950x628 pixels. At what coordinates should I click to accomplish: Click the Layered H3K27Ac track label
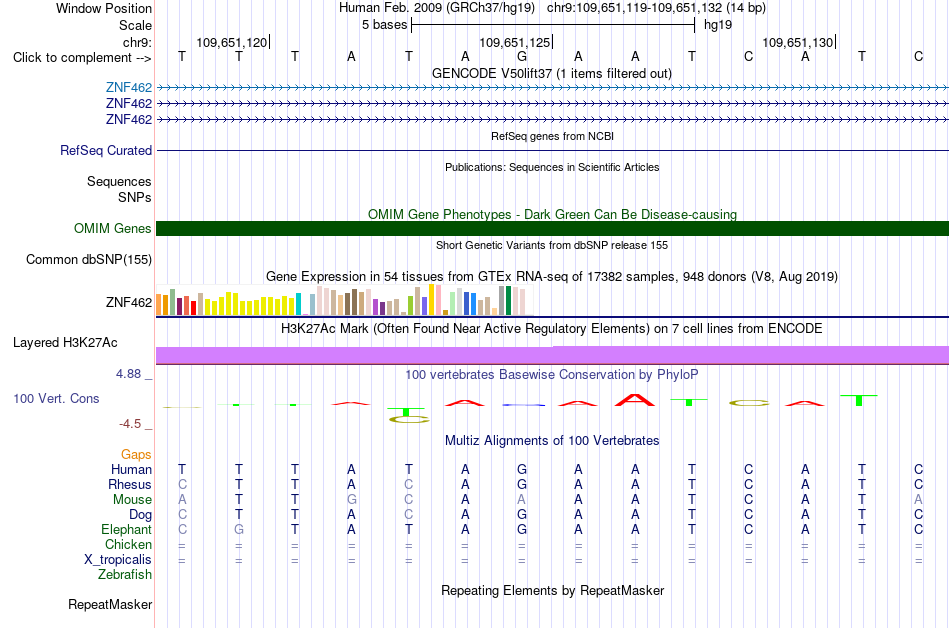[x=65, y=343]
